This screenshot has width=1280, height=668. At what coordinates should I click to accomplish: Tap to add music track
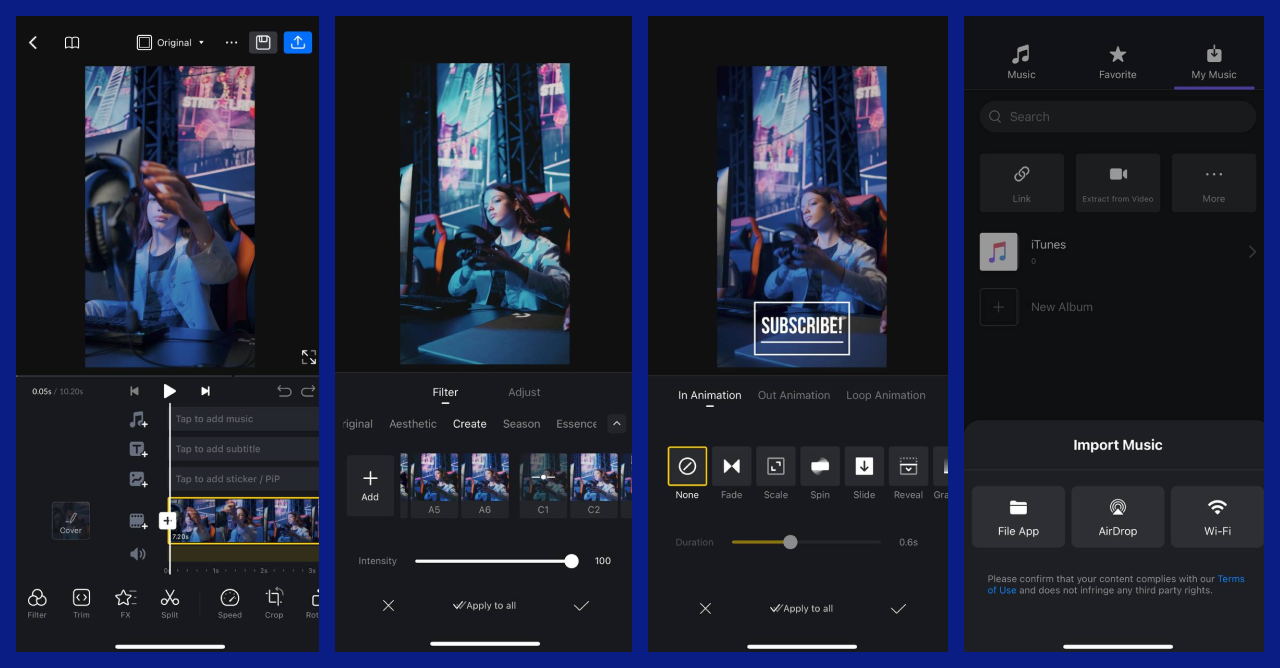(x=245, y=419)
